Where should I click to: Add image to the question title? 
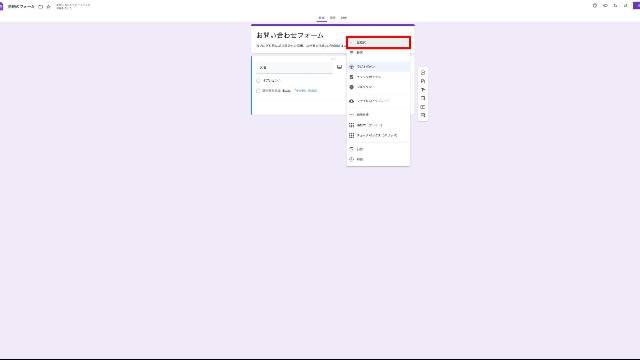(x=339, y=67)
